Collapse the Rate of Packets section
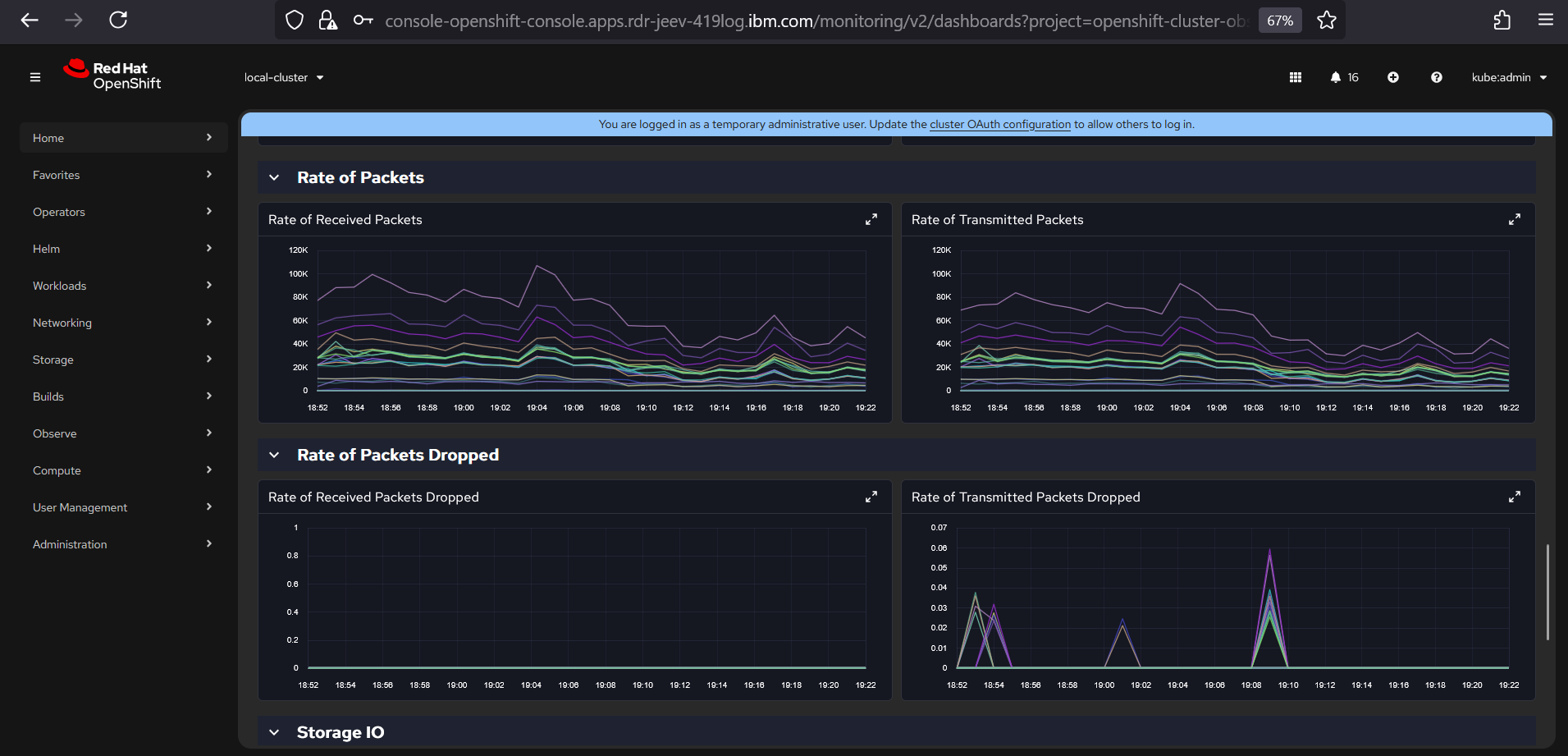Image resolution: width=1568 pixels, height=756 pixels. 275,177
